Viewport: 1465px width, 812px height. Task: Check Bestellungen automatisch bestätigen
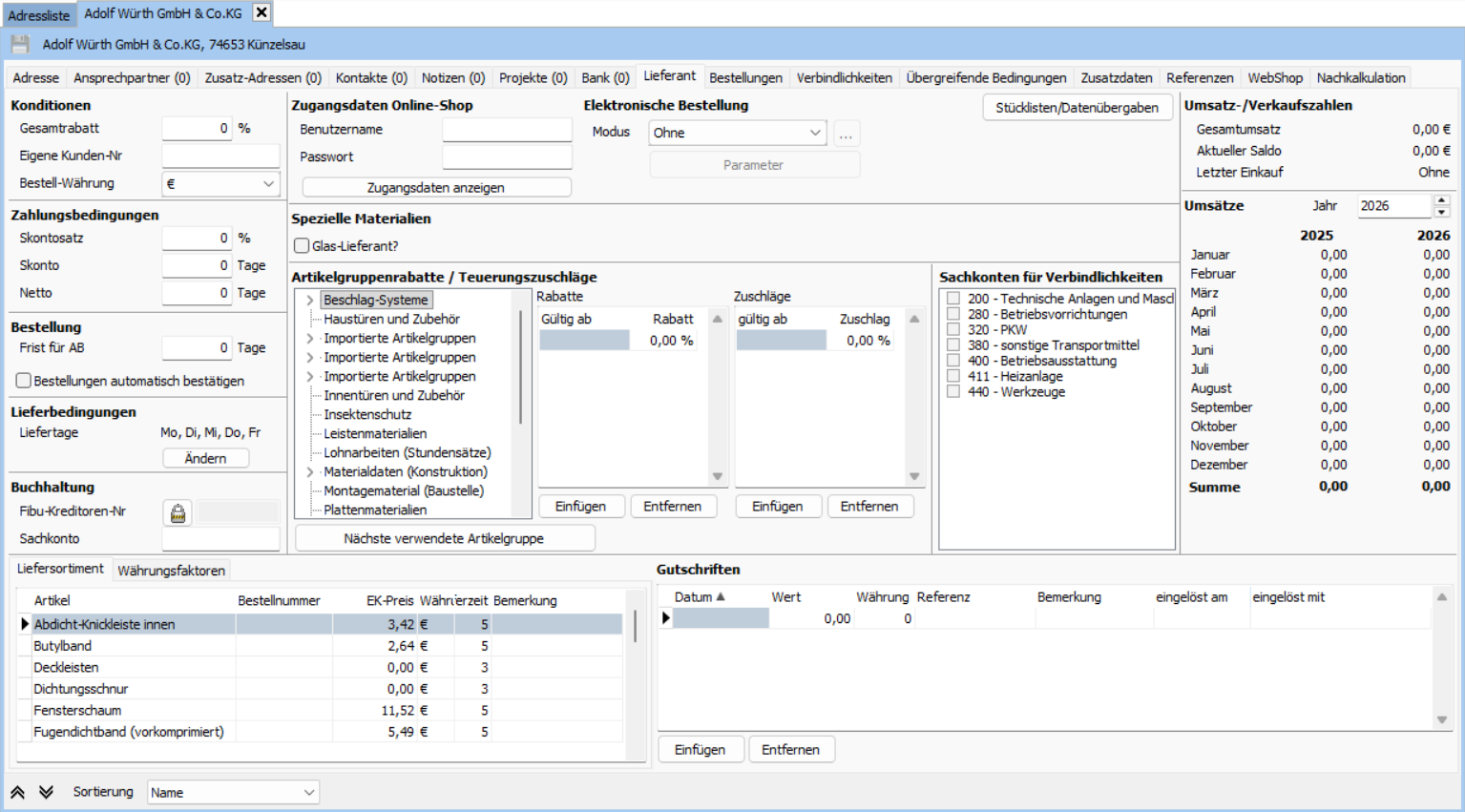tap(24, 381)
